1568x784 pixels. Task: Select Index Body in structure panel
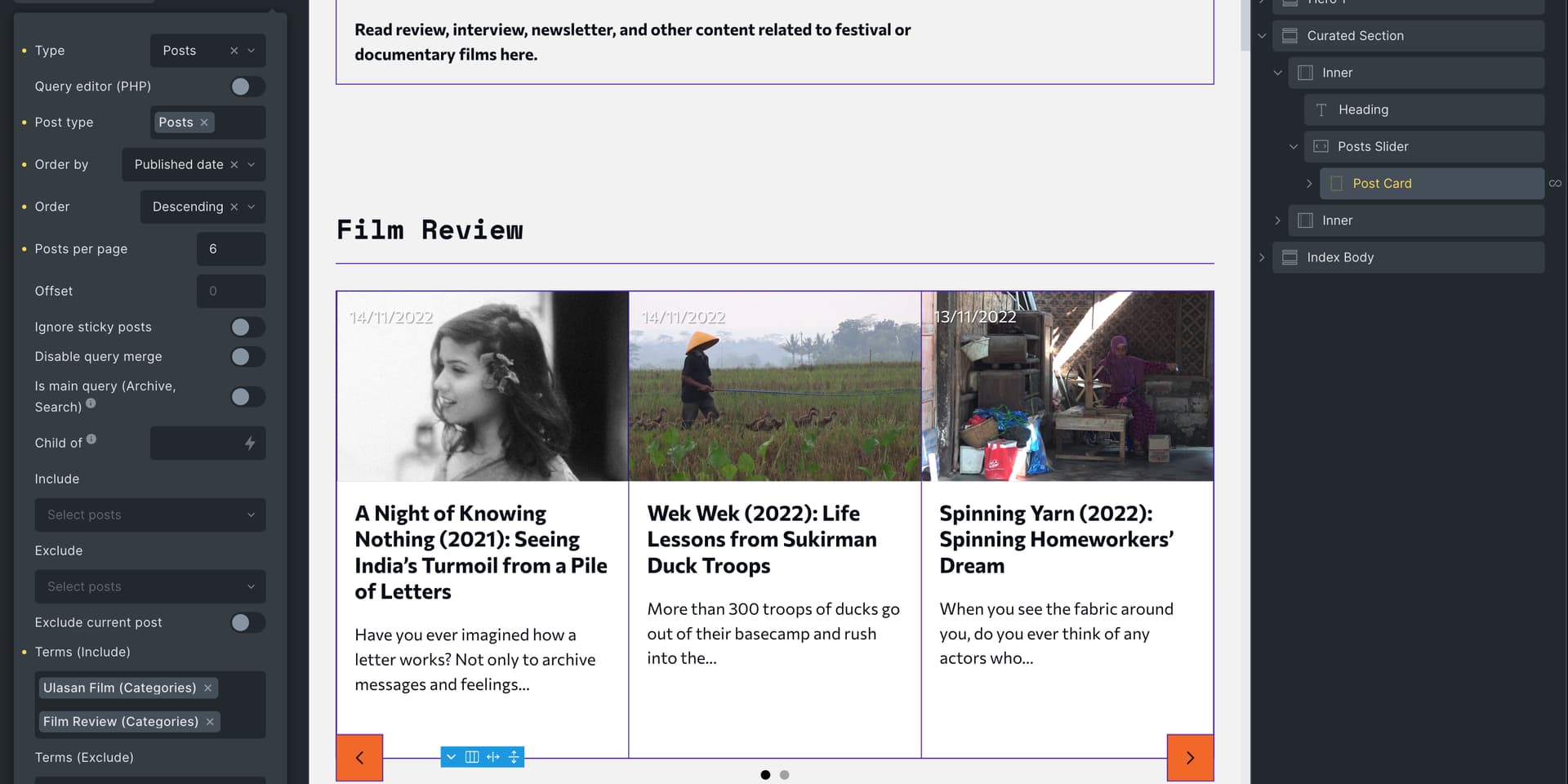pyautogui.click(x=1408, y=257)
